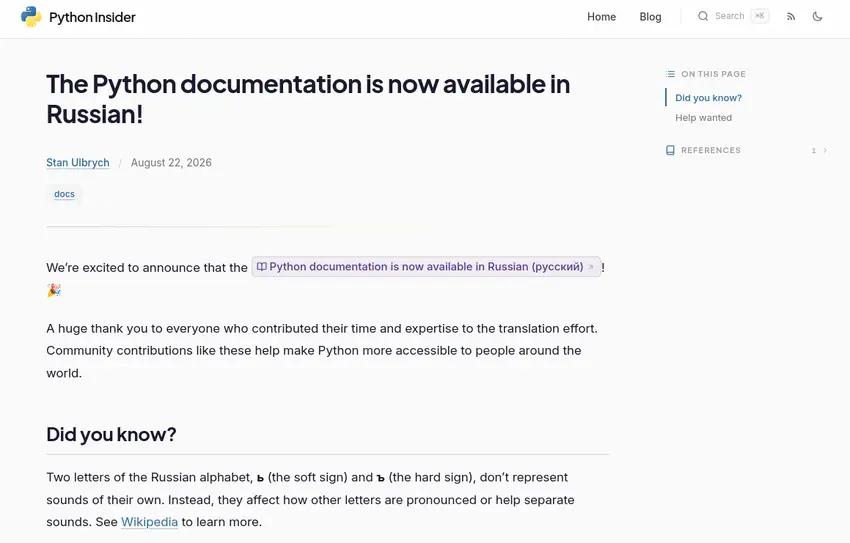Image resolution: width=850 pixels, height=543 pixels.
Task: Click the article title heading
Action: [x=308, y=99]
